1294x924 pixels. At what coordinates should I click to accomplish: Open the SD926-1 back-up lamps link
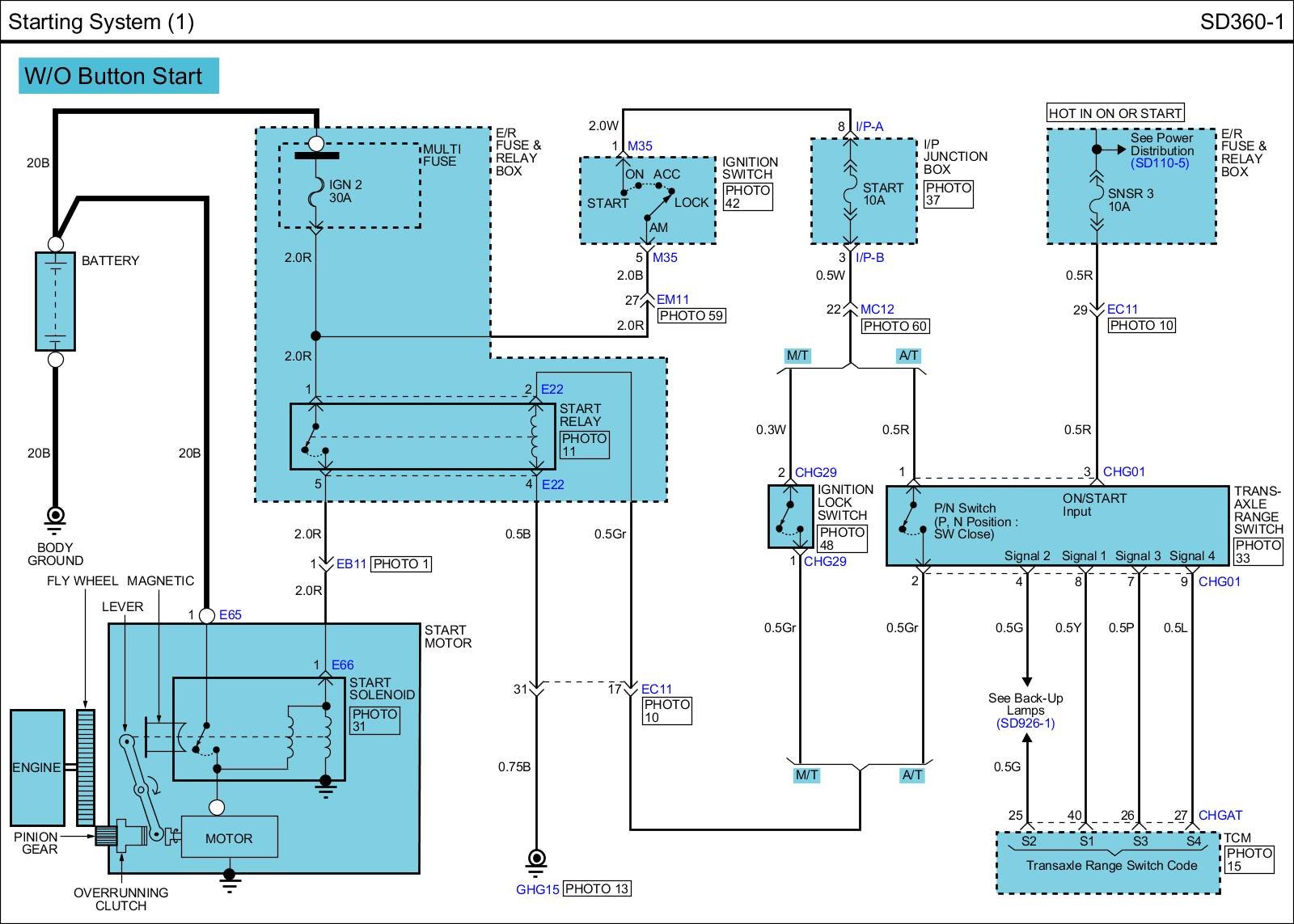point(1025,723)
